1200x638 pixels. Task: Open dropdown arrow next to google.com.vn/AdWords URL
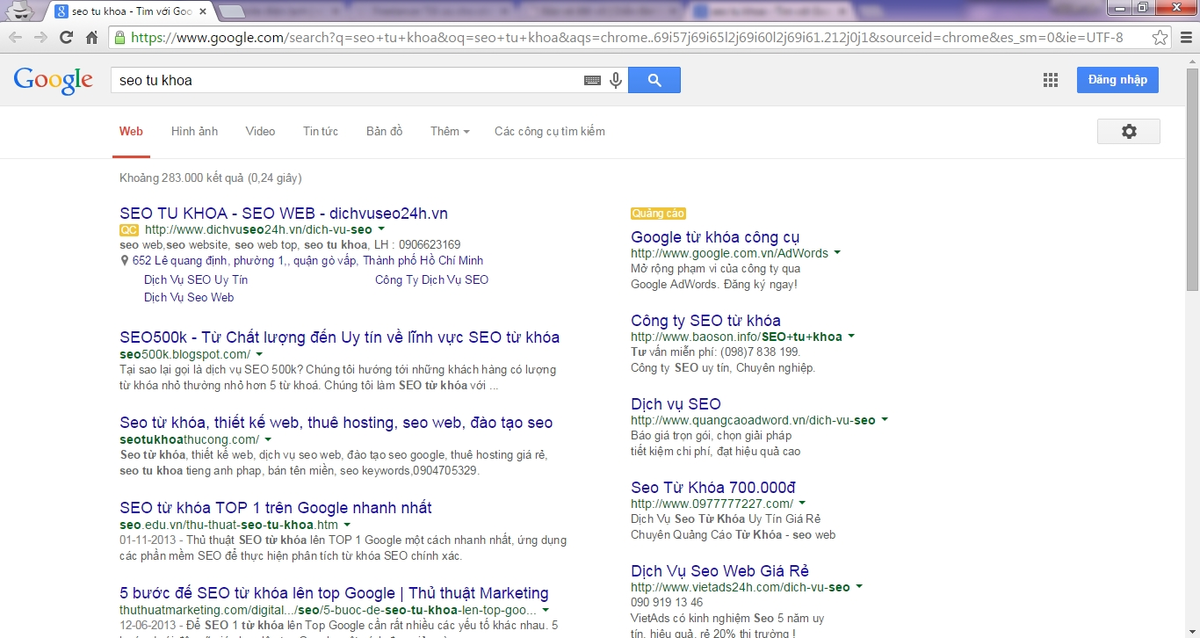(x=837, y=253)
